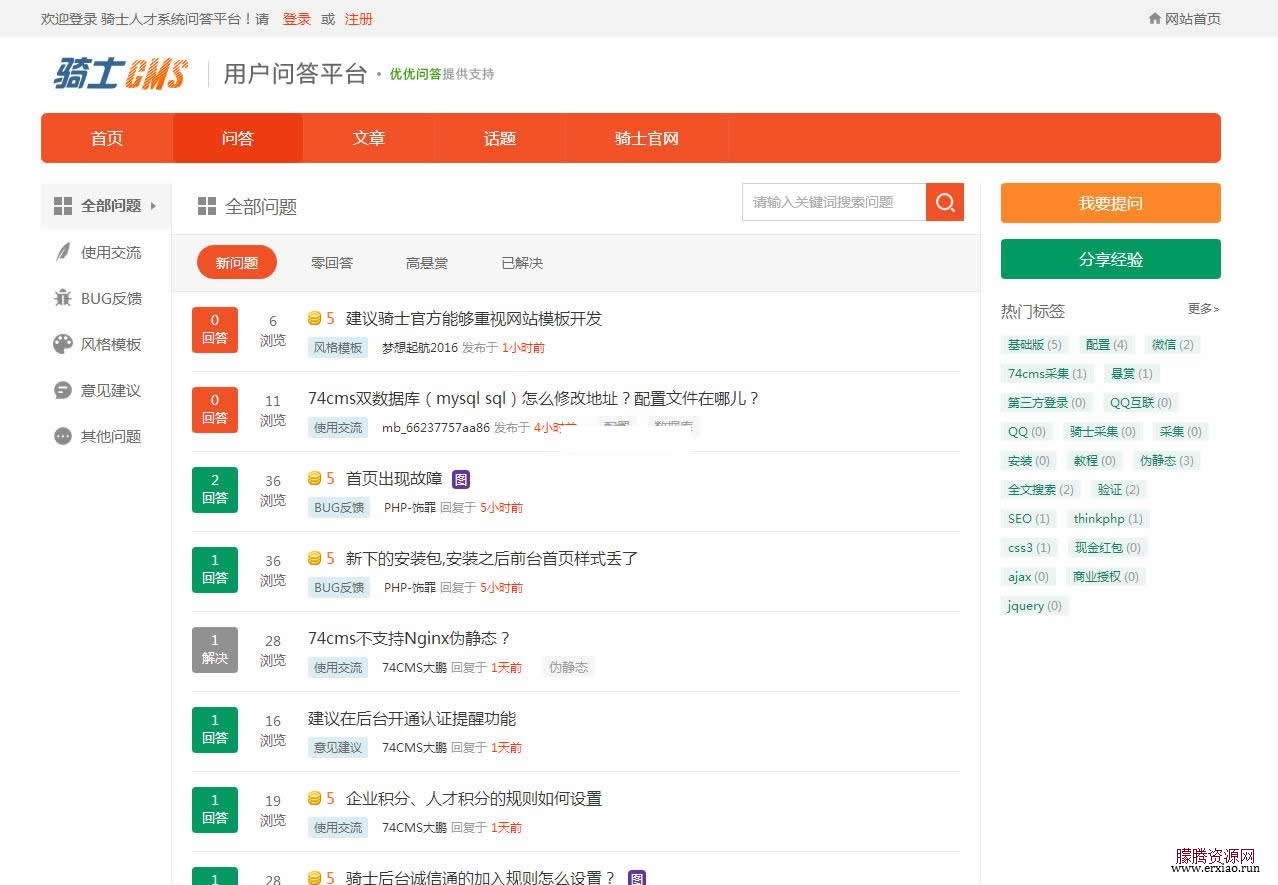Click the palette icon for 风格模板

[63, 344]
